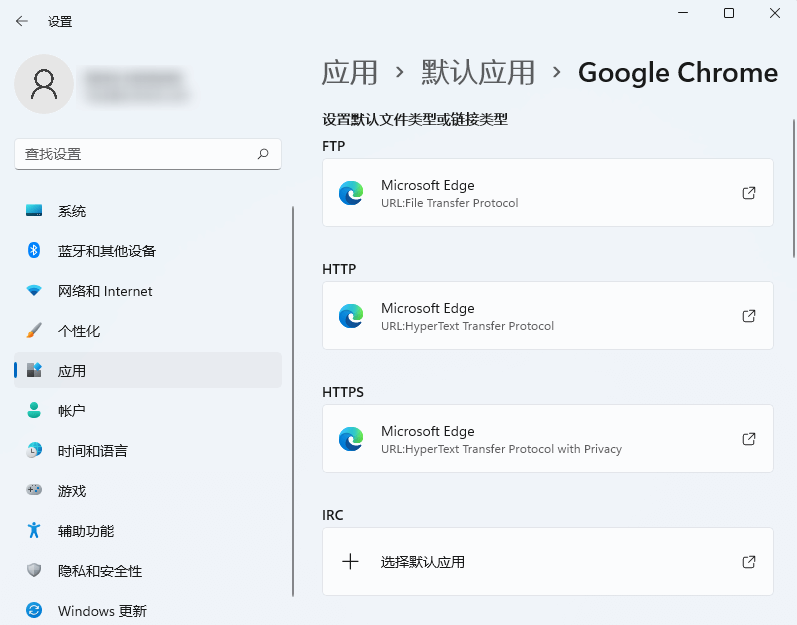The width and height of the screenshot is (797, 625).
Task: Open 网络和 Internet settings
Action: (148, 291)
